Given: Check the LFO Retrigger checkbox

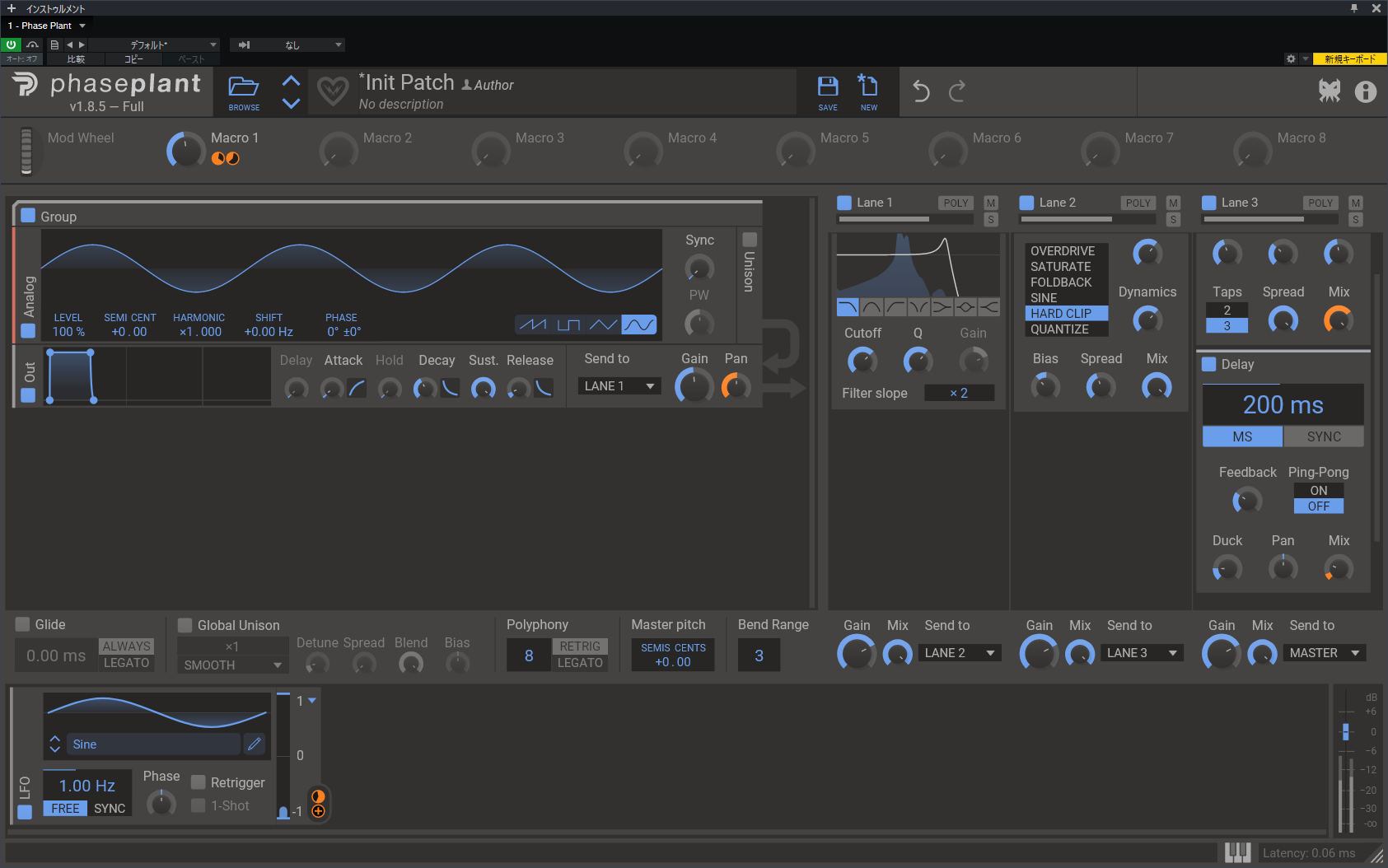Looking at the screenshot, I should 199,782.
